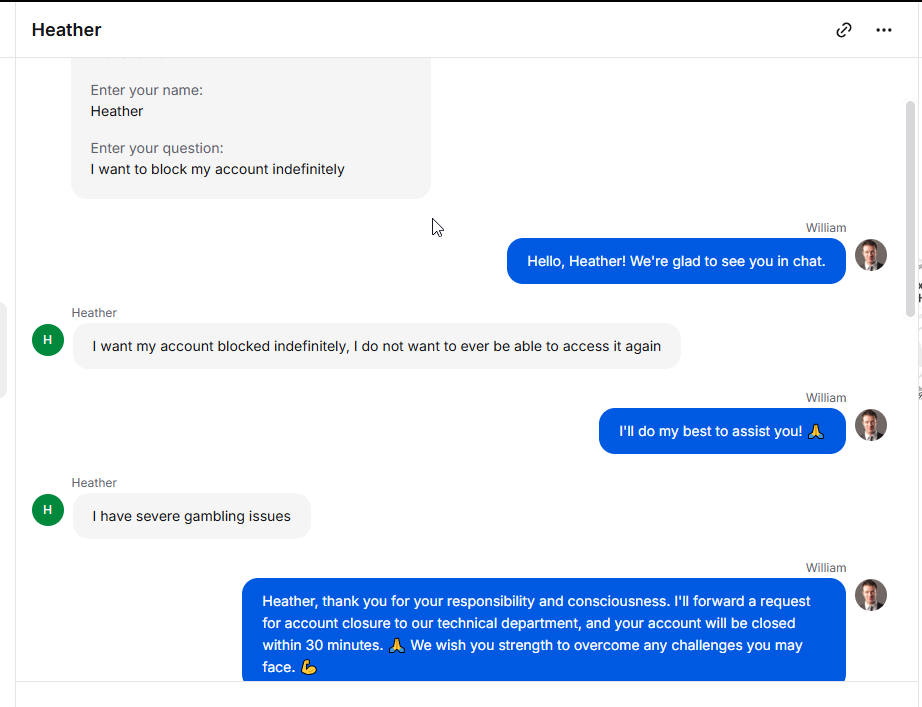Select the 'I'll do my best' message bubble
Viewport: 922px width, 707px height.
pyautogui.click(x=722, y=431)
